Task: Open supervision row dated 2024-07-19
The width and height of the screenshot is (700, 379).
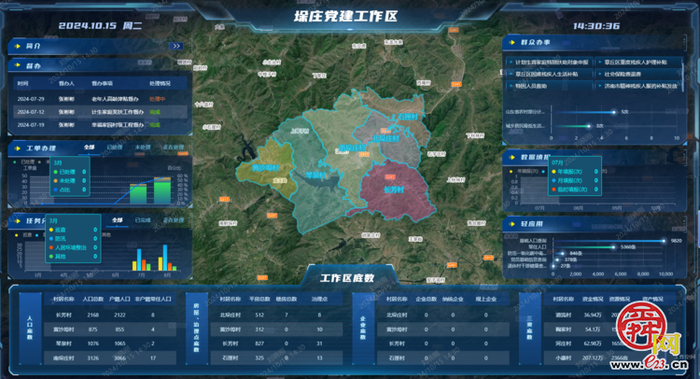Action: pyautogui.click(x=100, y=125)
